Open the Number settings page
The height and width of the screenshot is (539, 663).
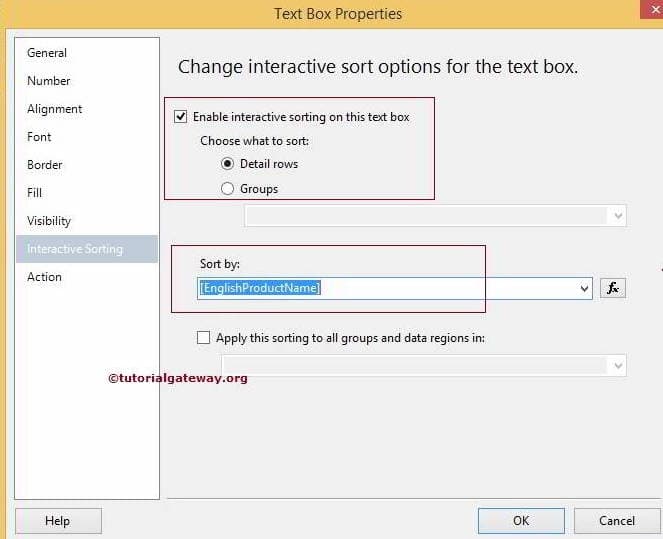coord(49,81)
